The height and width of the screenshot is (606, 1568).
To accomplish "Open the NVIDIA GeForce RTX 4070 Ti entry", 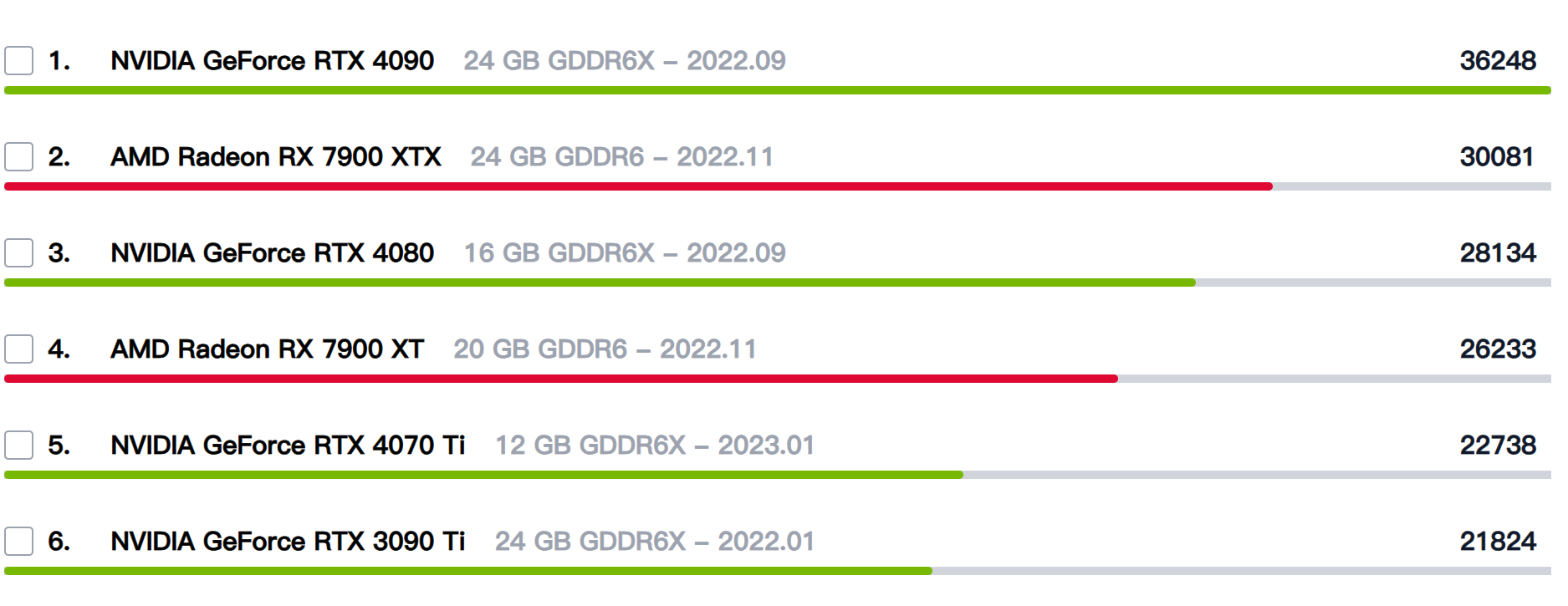I will [x=289, y=446].
